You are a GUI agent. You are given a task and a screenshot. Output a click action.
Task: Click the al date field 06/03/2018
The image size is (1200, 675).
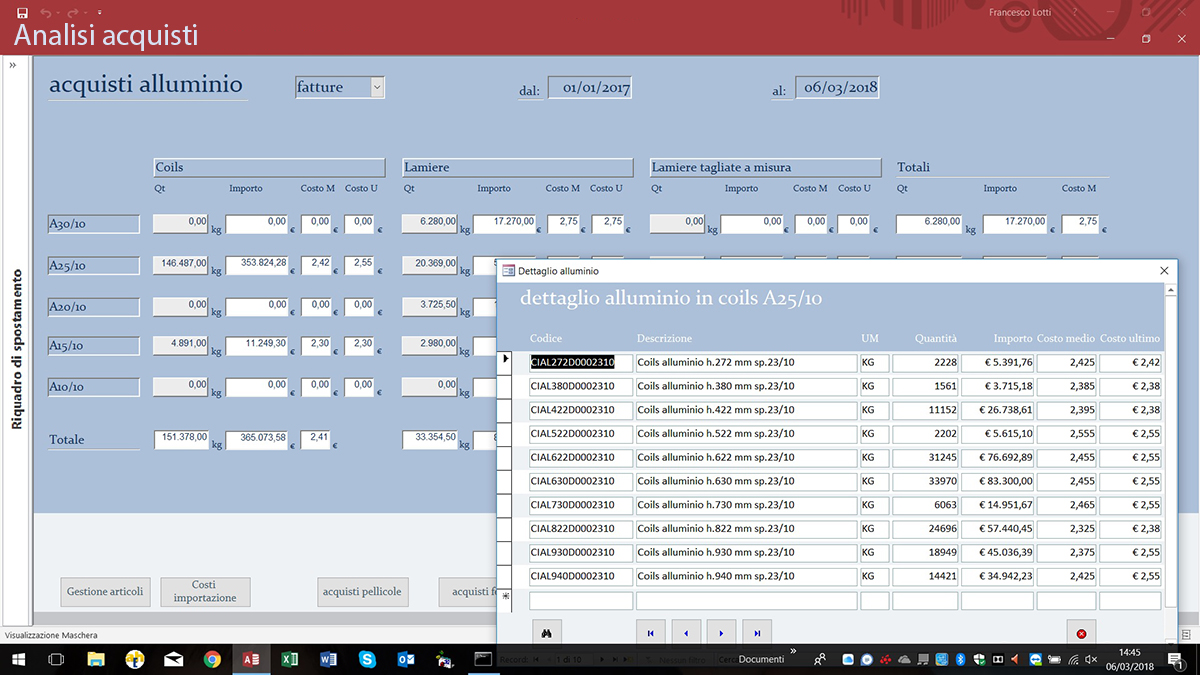pyautogui.click(x=840, y=88)
